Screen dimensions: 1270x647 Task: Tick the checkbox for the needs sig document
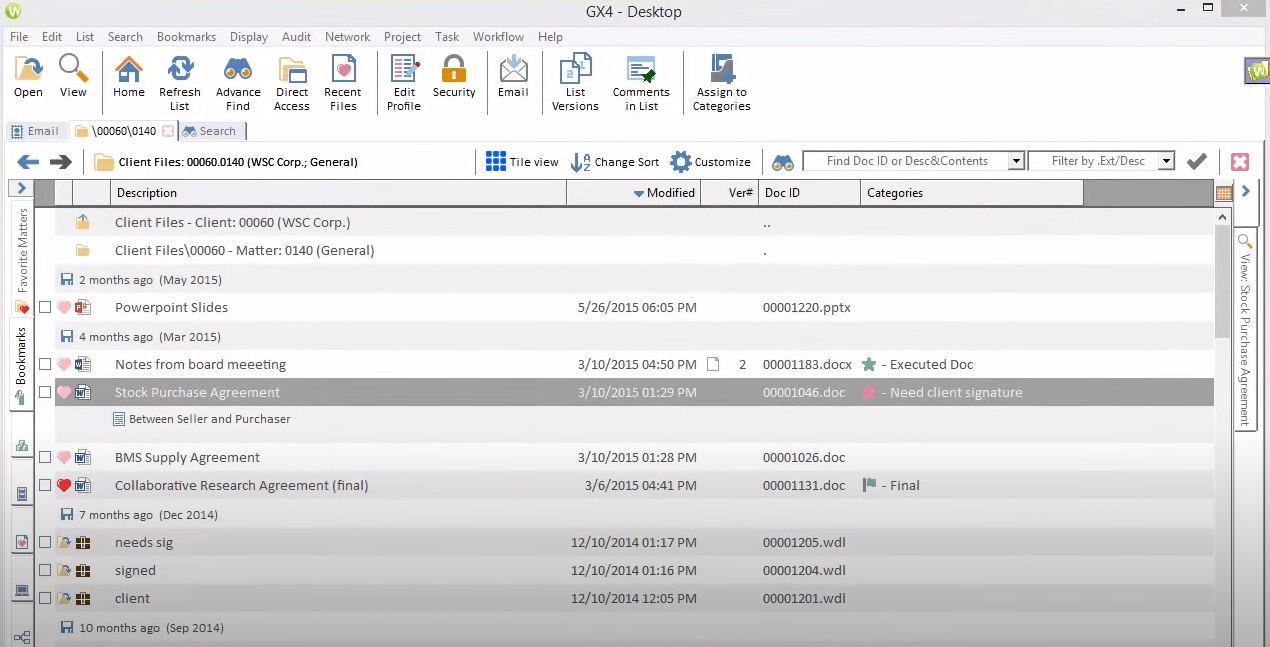click(44, 541)
